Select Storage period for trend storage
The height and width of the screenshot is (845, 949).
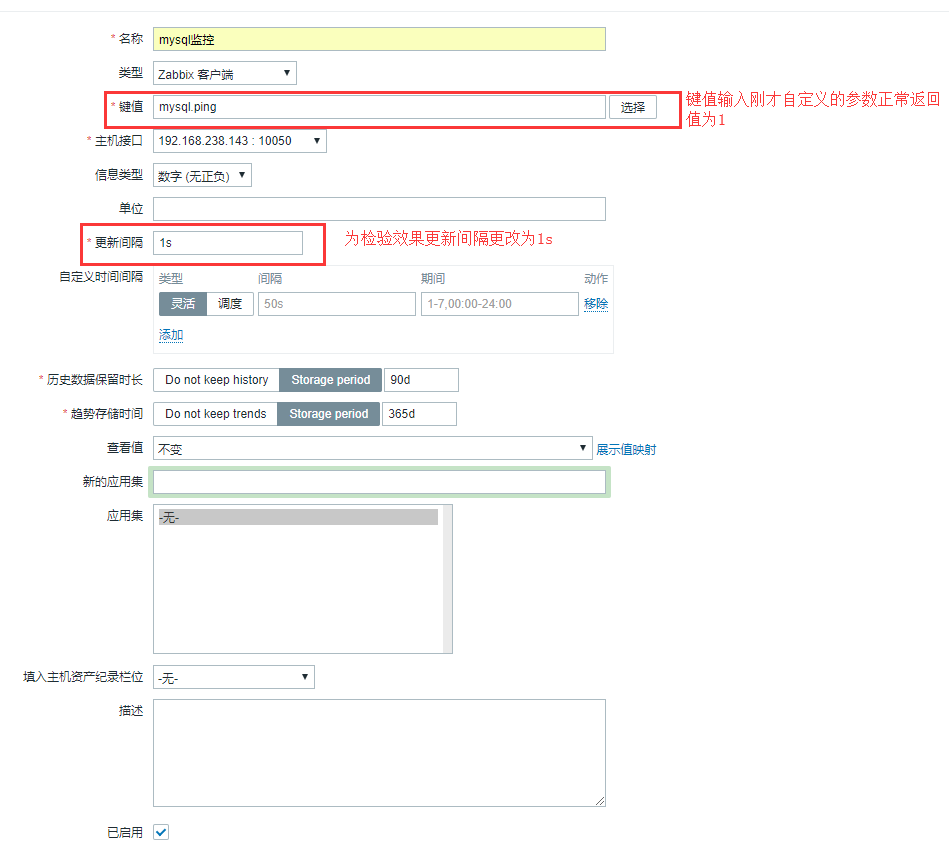pyautogui.click(x=329, y=414)
